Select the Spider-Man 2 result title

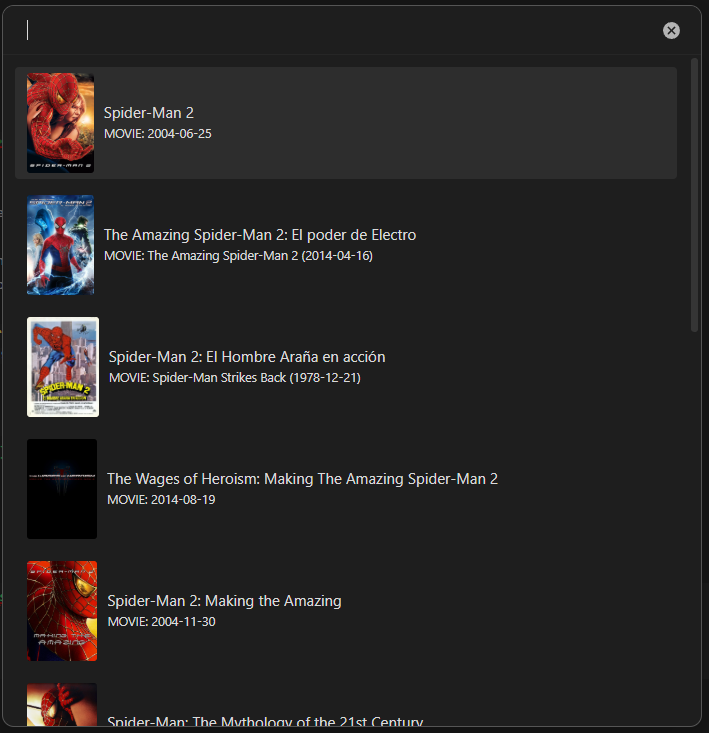149,113
